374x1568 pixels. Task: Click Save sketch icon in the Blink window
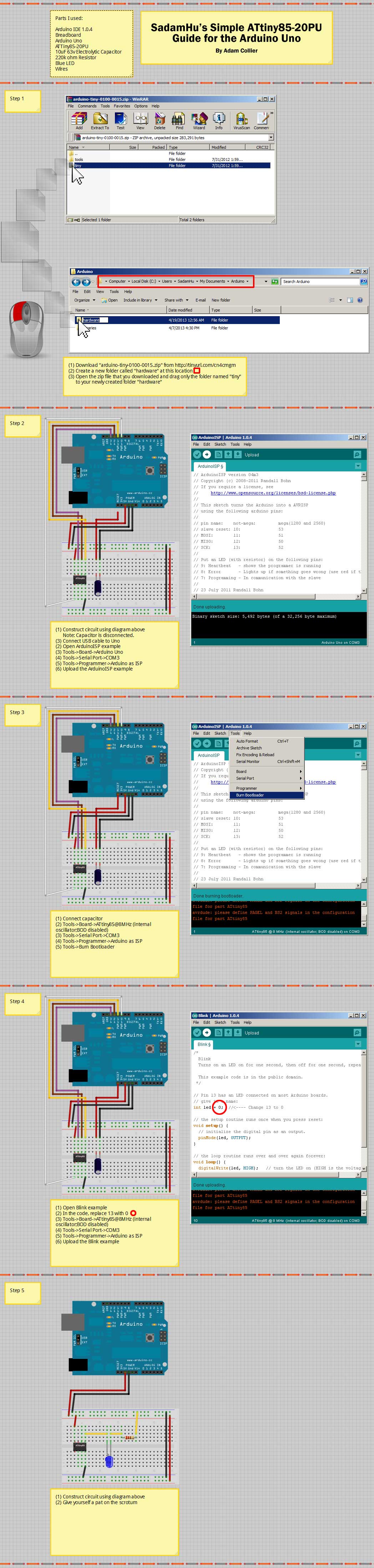click(x=238, y=1032)
